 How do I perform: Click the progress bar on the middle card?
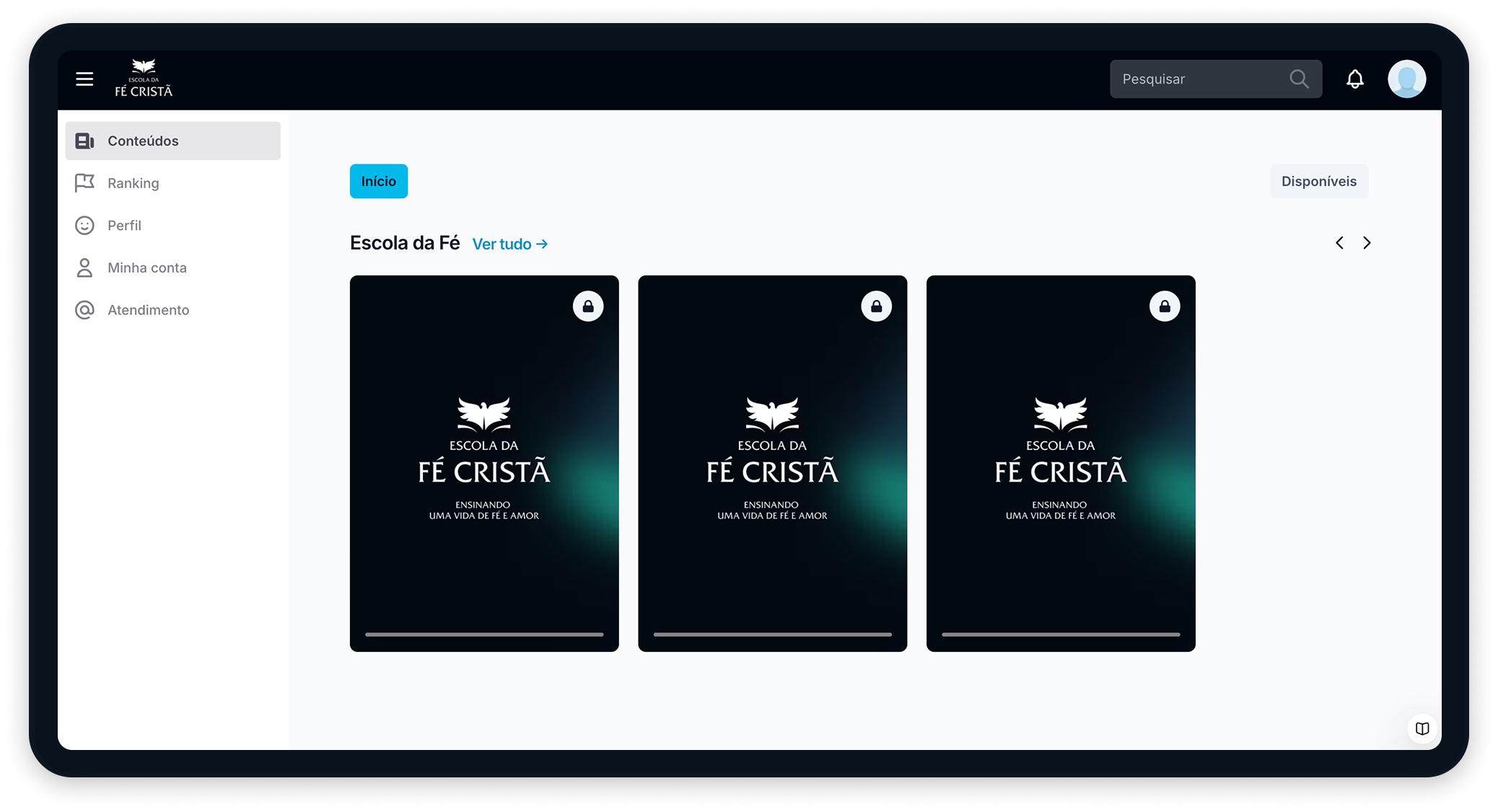[772, 635]
